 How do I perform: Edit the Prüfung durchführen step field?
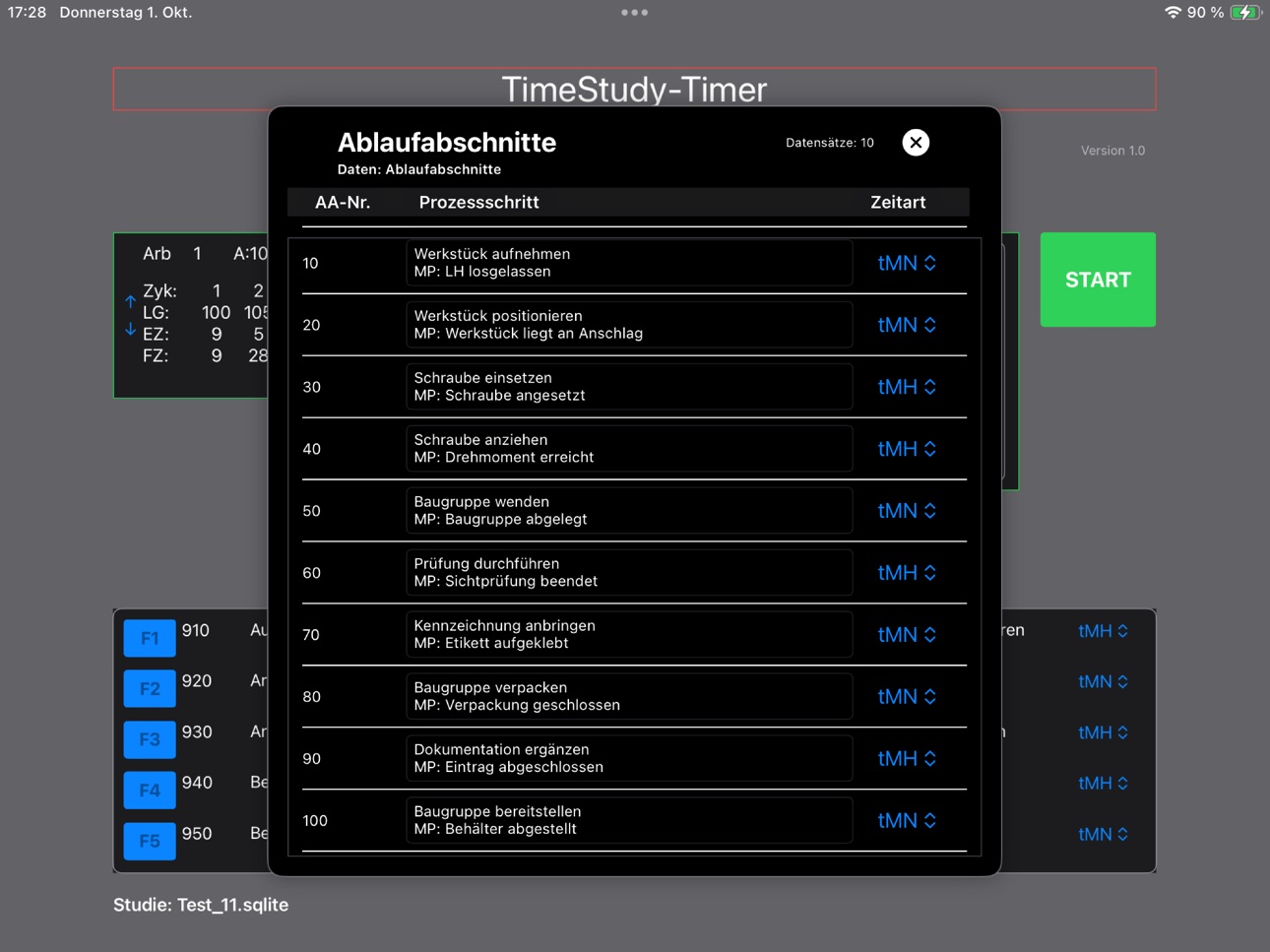629,573
